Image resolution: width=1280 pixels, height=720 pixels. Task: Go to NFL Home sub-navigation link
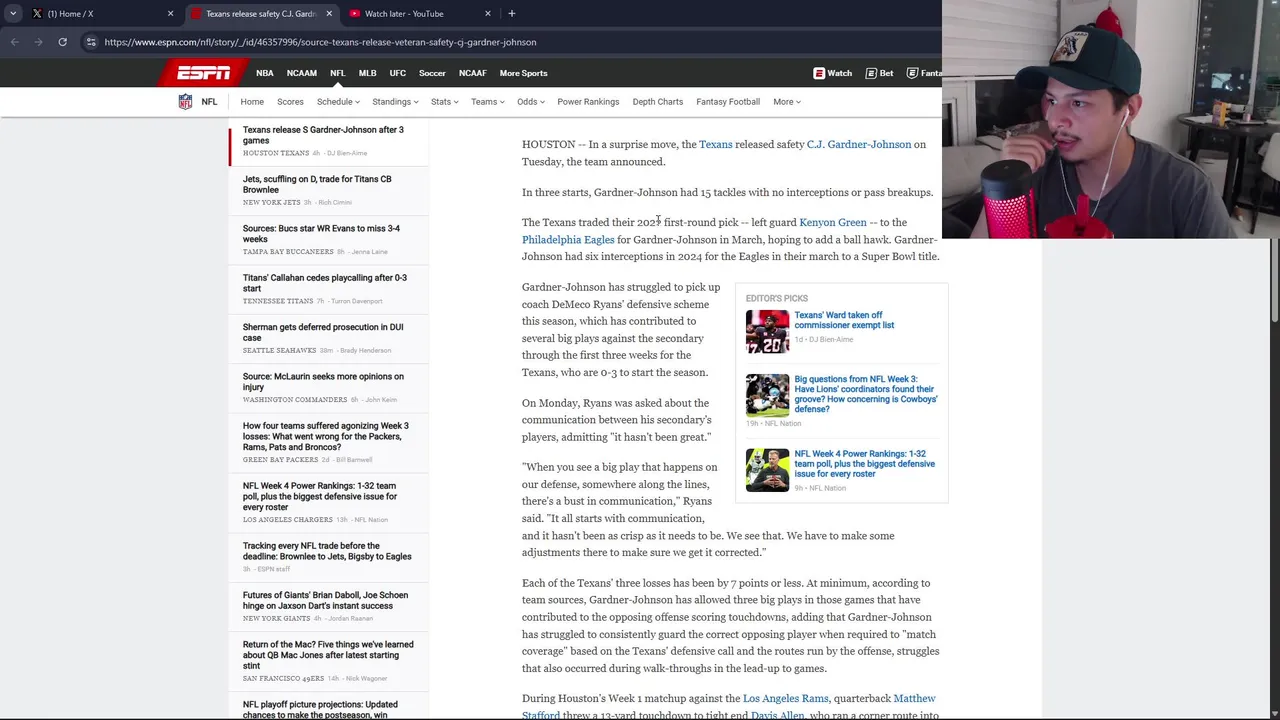pyautogui.click(x=252, y=102)
